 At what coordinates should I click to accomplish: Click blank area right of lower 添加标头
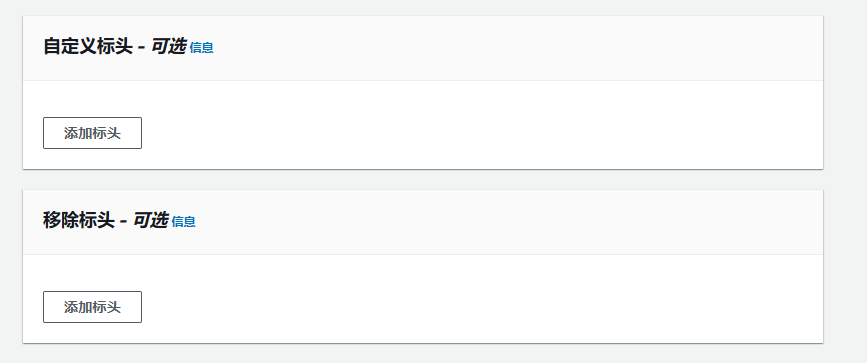pyautogui.click(x=481, y=307)
